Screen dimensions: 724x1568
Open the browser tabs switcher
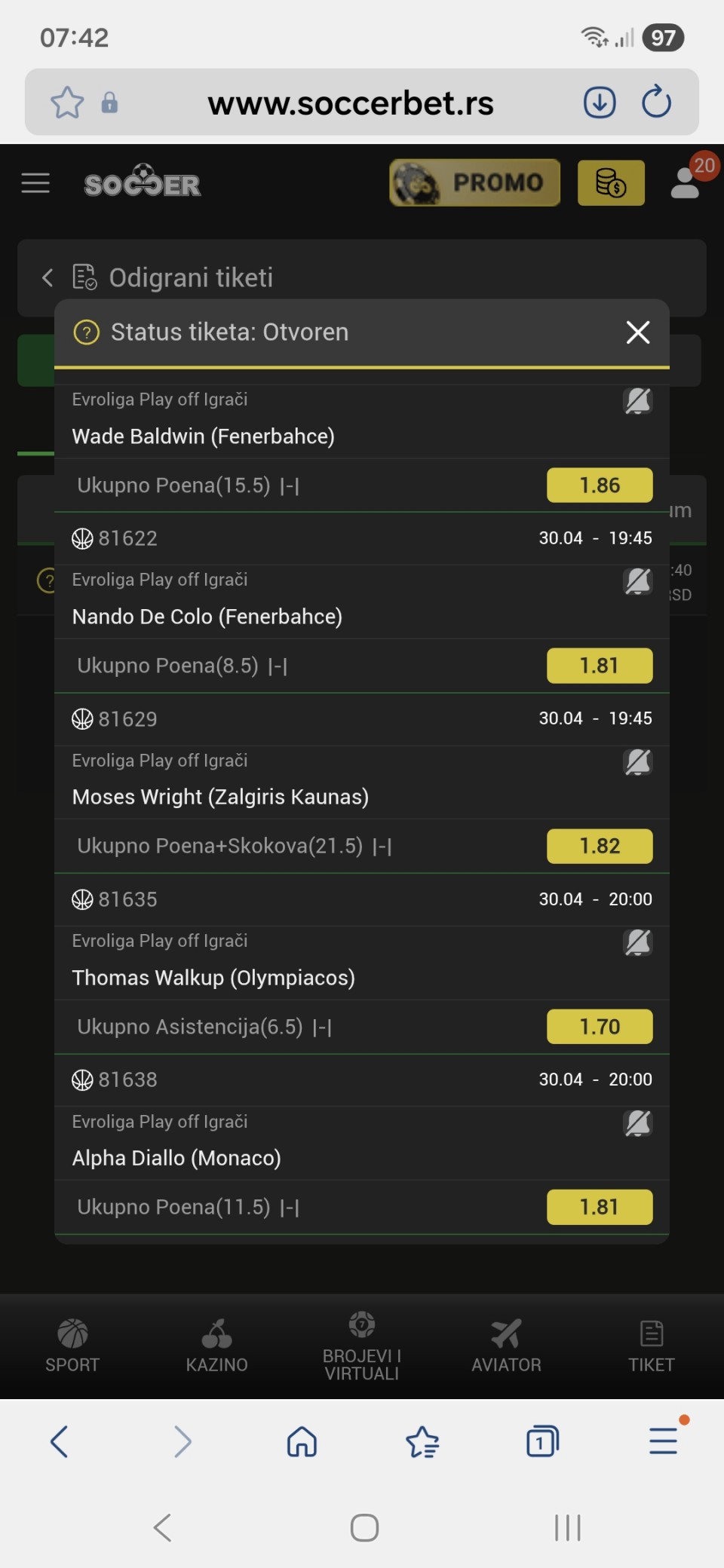click(541, 1441)
